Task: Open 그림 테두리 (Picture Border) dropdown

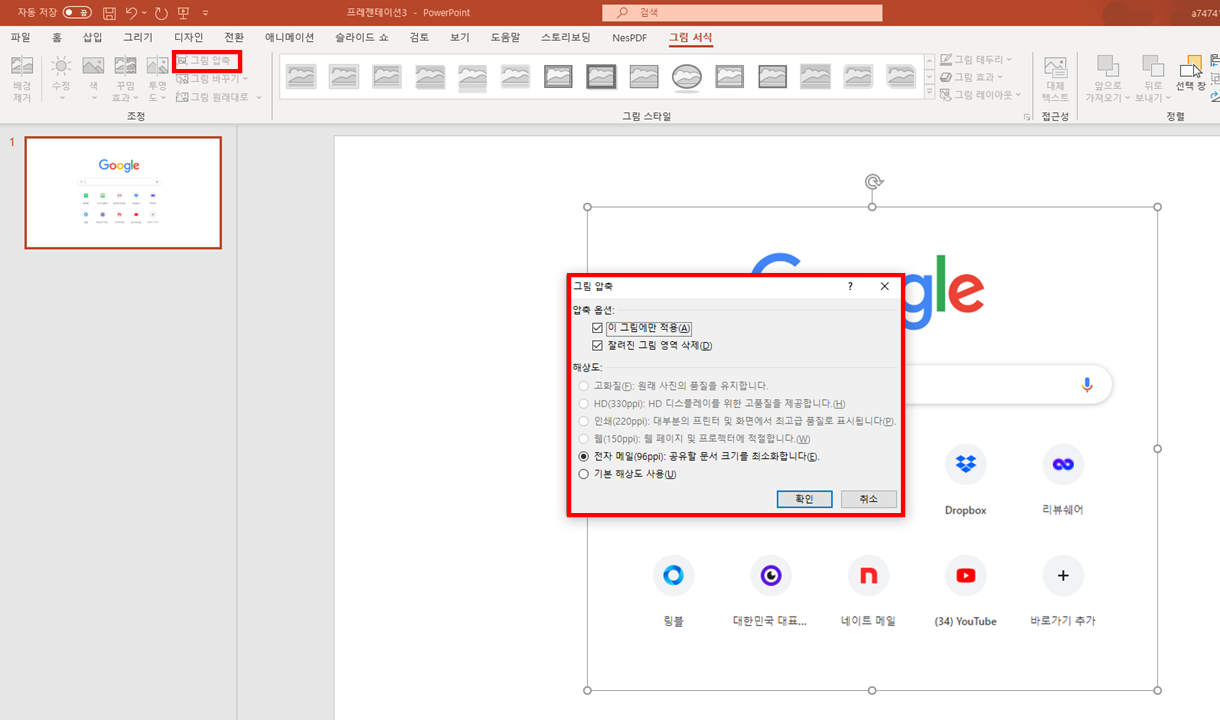Action: (976, 60)
